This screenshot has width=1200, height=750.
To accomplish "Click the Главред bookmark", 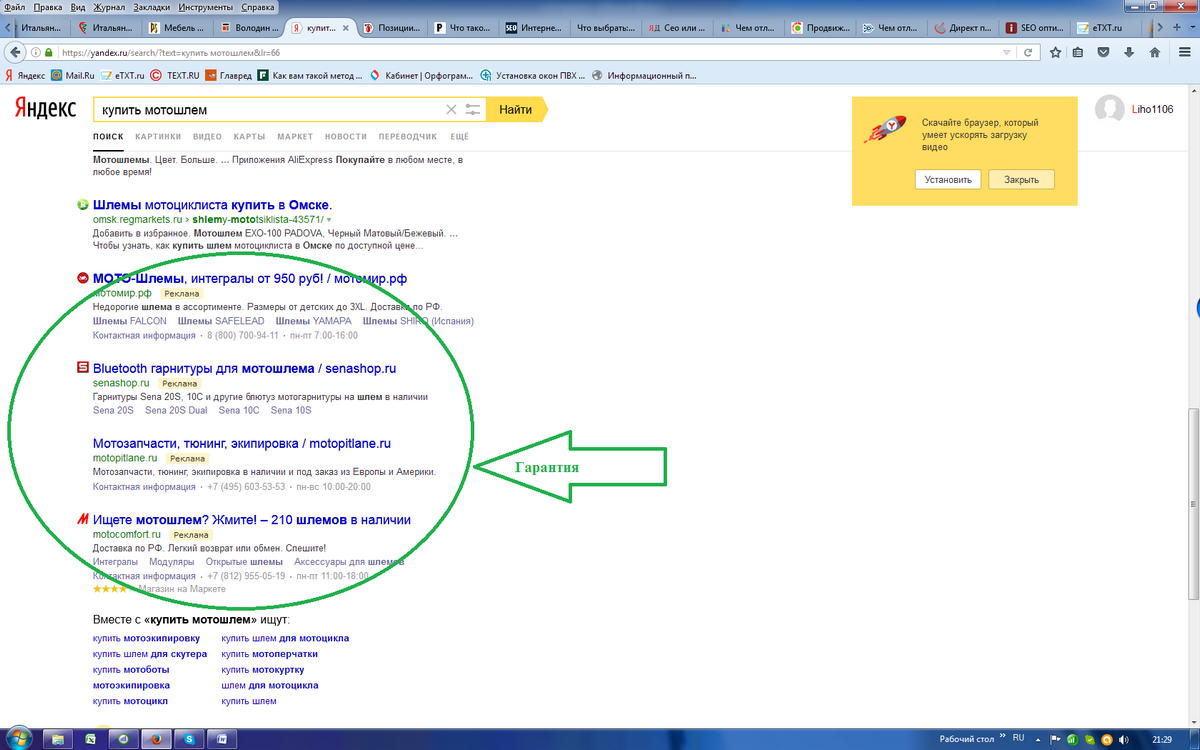I will coord(226,75).
